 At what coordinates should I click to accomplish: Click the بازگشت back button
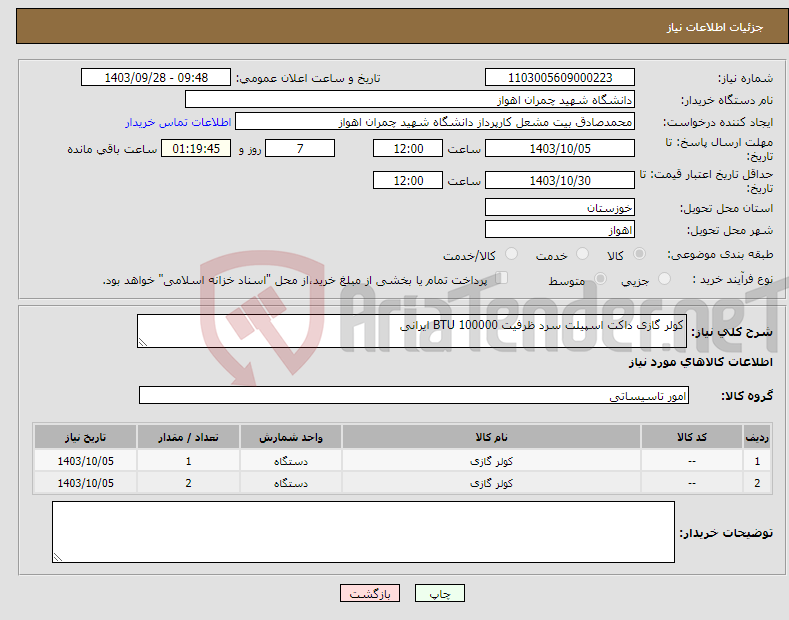370,594
